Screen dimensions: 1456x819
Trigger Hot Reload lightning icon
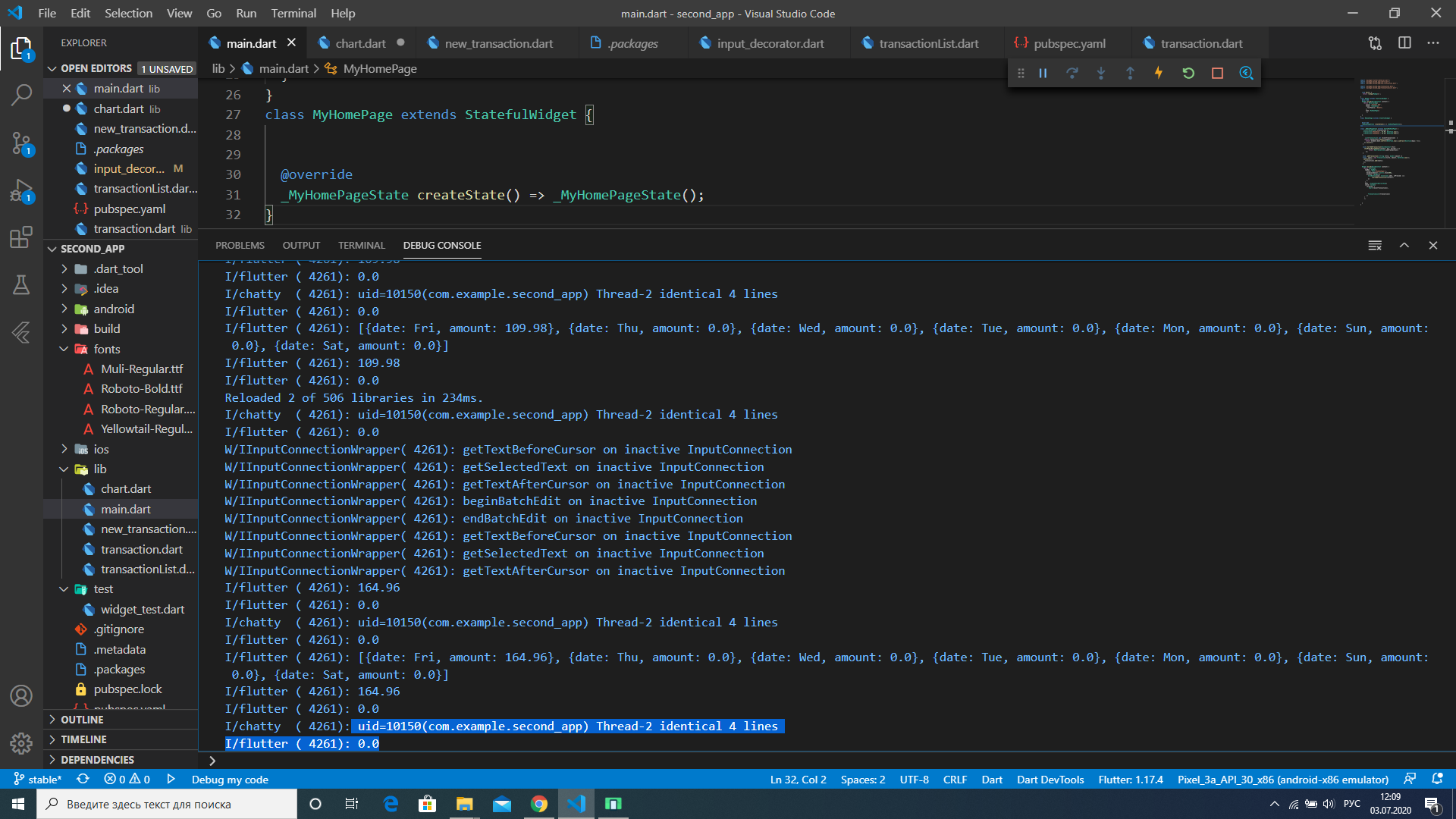(1159, 74)
